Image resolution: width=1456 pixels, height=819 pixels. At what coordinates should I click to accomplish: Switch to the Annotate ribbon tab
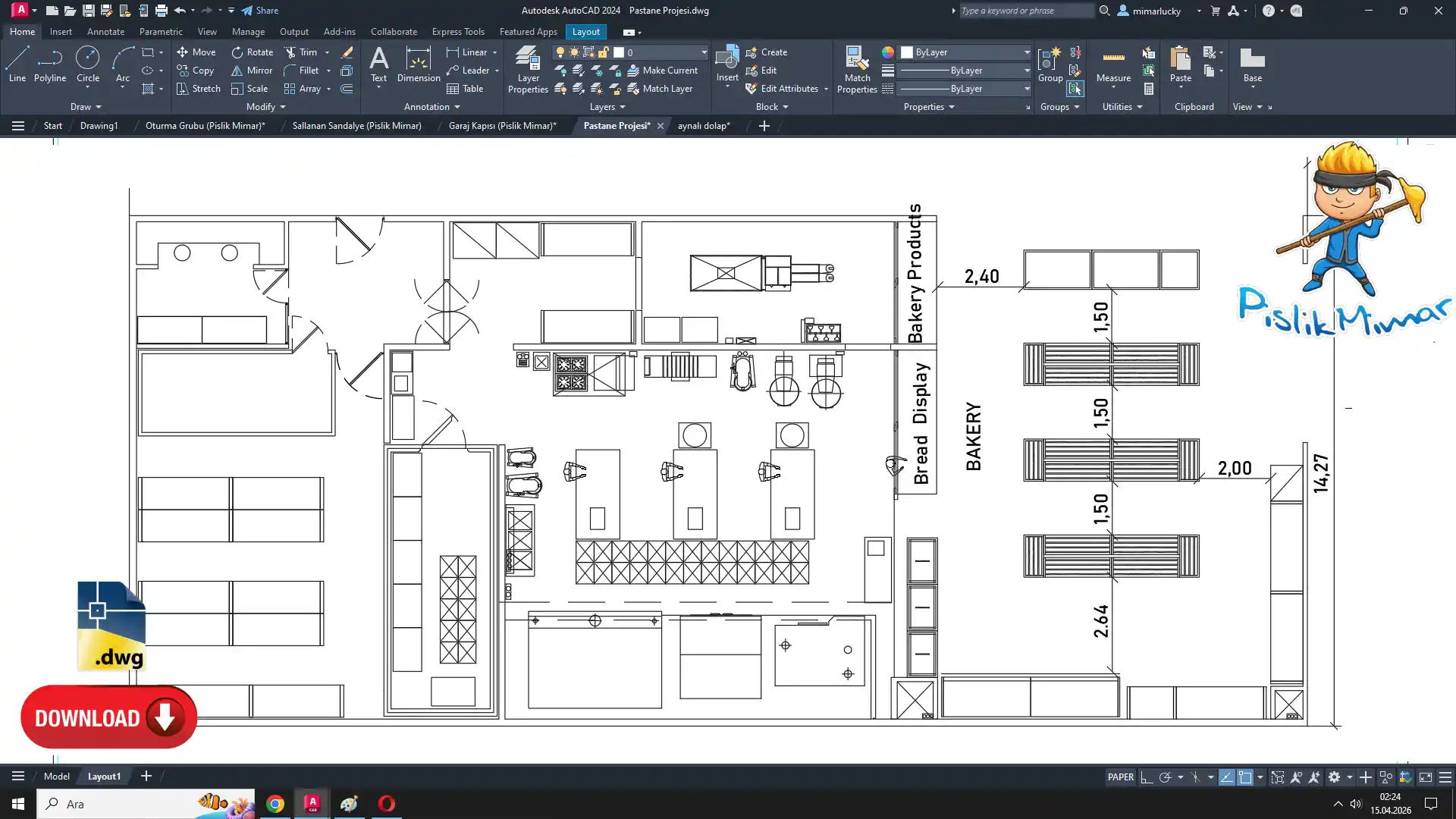click(x=105, y=32)
